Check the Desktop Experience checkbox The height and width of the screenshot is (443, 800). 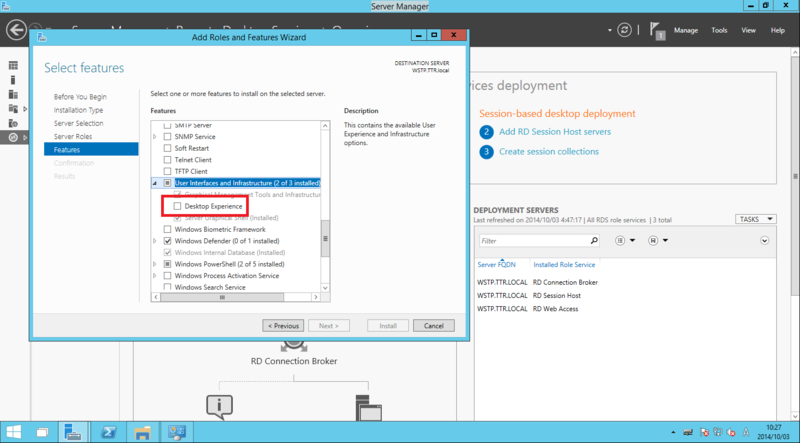pos(178,206)
